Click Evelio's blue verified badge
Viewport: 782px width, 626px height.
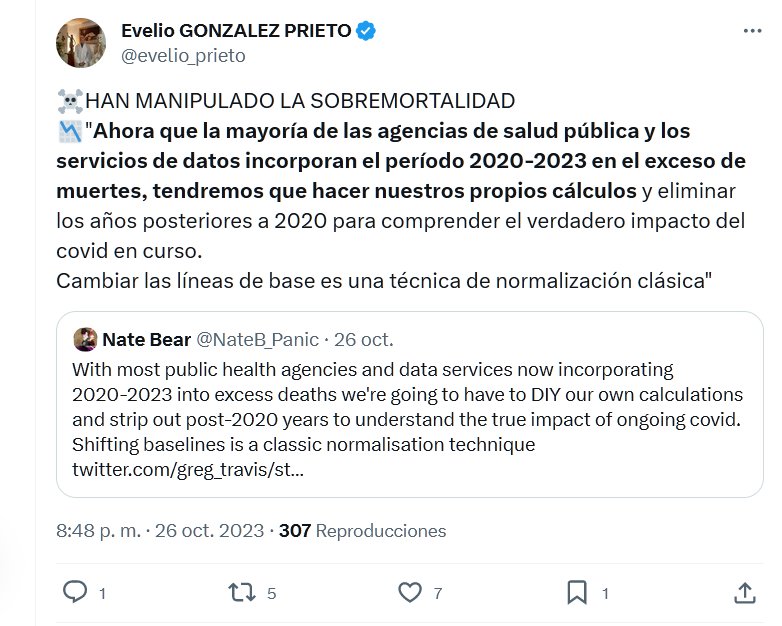pyautogui.click(x=366, y=31)
